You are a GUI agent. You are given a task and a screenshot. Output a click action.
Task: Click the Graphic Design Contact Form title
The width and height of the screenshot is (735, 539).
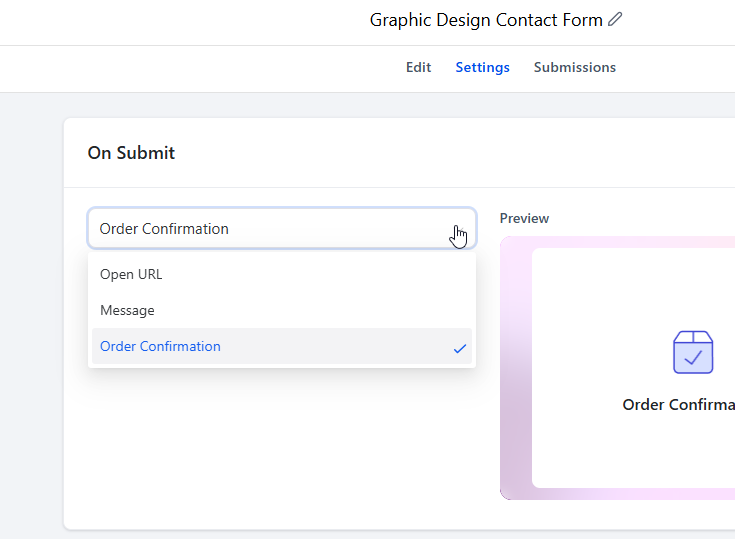(486, 20)
